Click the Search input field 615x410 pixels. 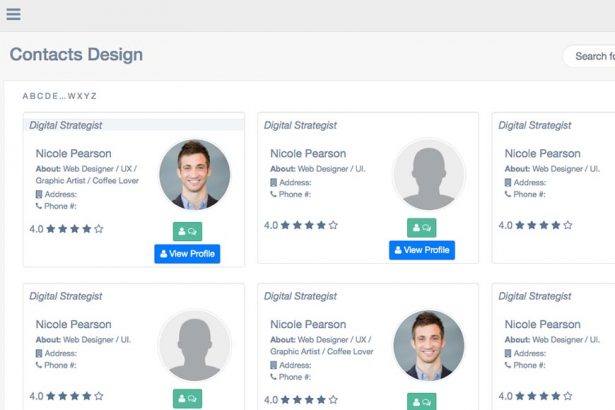coord(592,56)
